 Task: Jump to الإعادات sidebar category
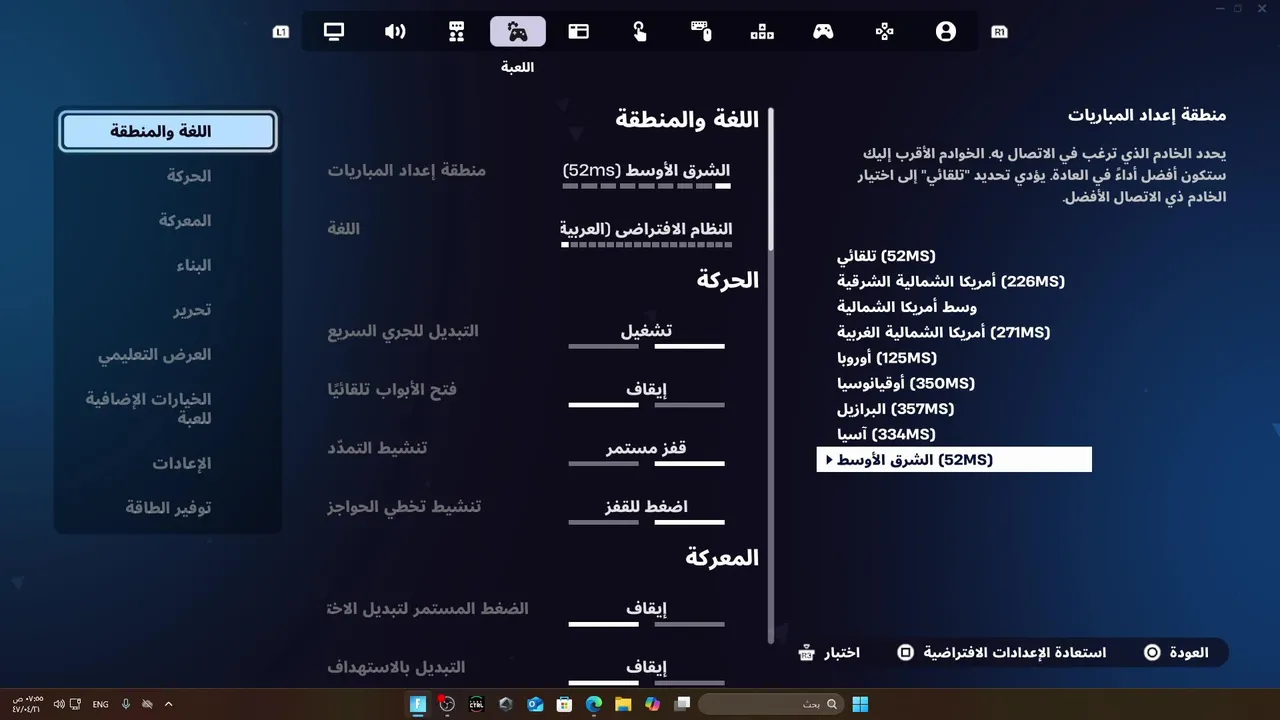point(182,464)
